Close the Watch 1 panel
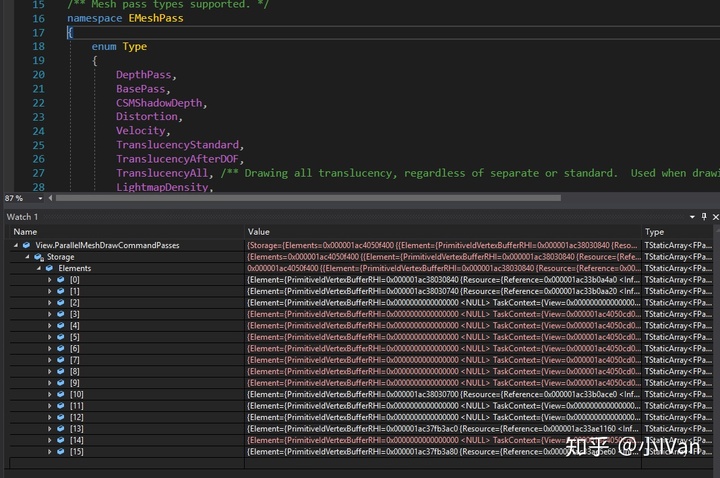Viewport: 720px width, 478px height. pos(715,217)
